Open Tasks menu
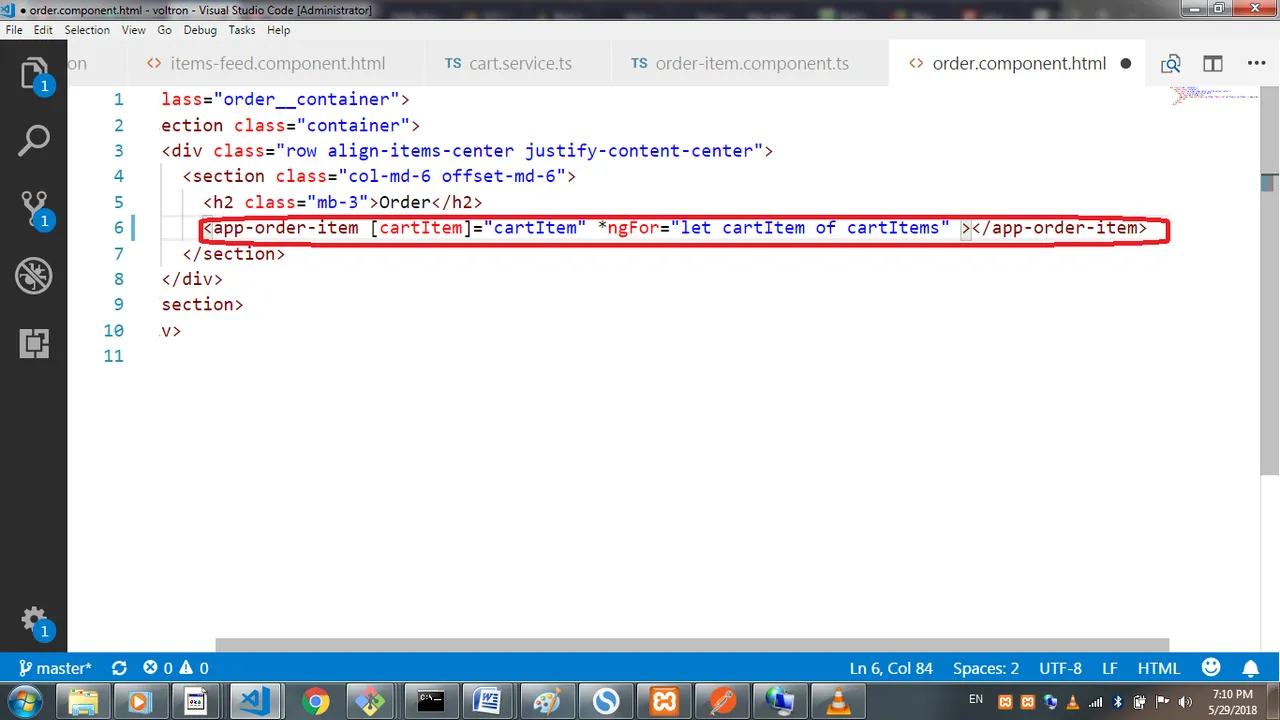 tap(242, 30)
